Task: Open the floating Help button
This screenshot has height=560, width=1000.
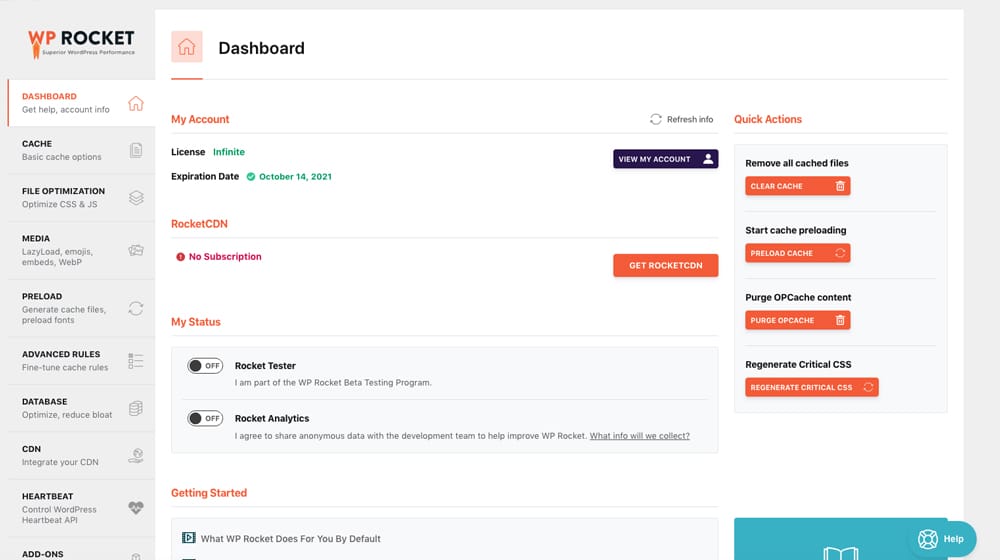Action: click(942, 539)
